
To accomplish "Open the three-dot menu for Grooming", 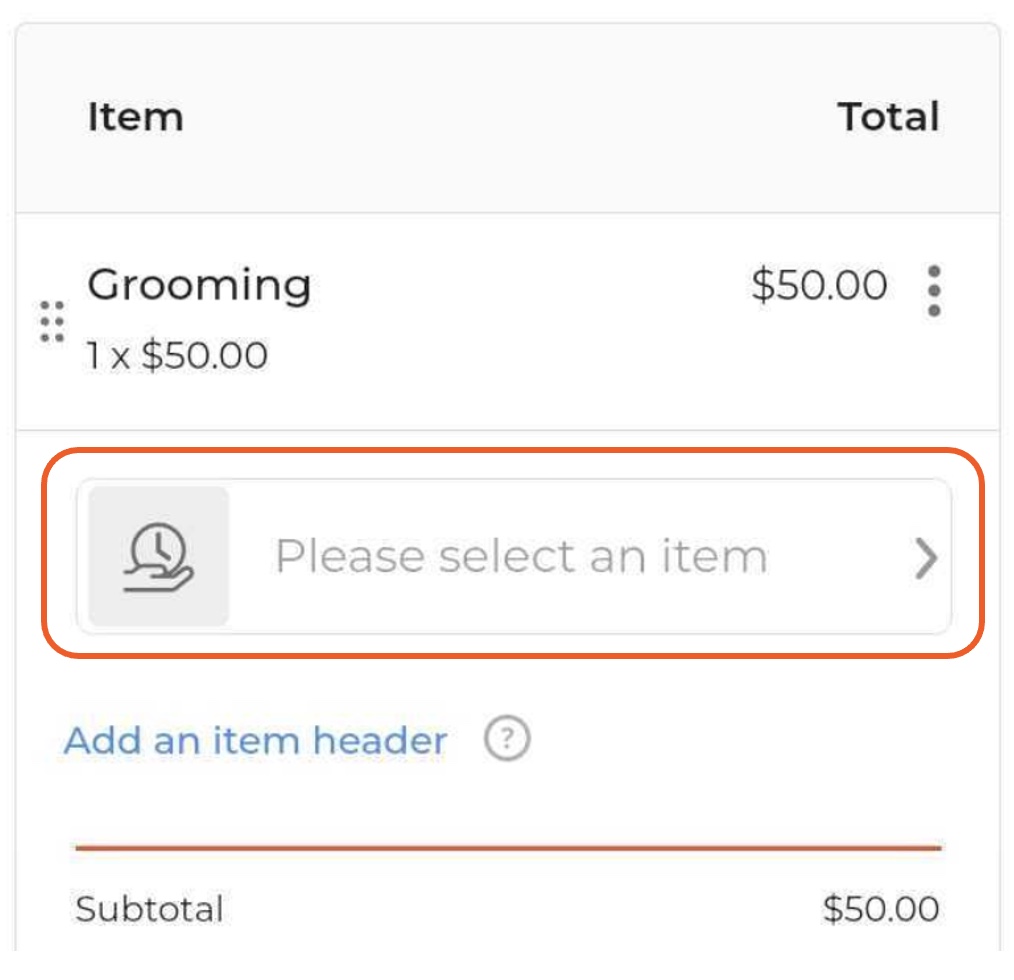I will pyautogui.click(x=933, y=291).
